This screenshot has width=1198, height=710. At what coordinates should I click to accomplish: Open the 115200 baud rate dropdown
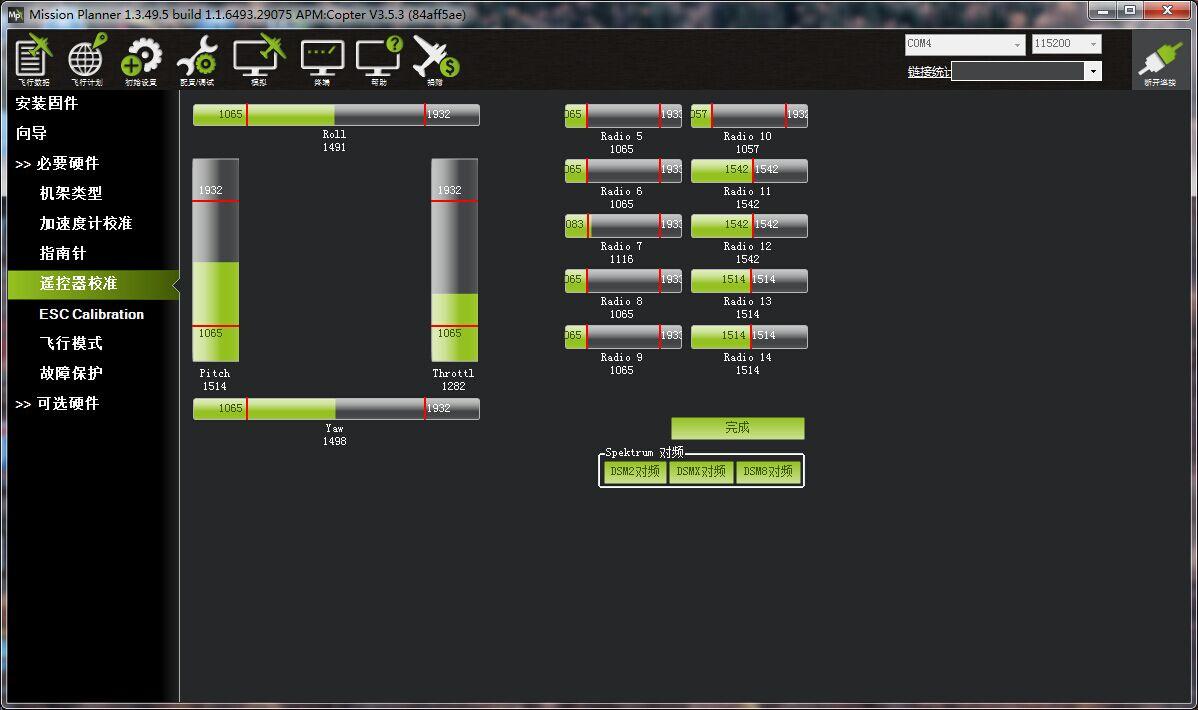pyautogui.click(x=1093, y=45)
